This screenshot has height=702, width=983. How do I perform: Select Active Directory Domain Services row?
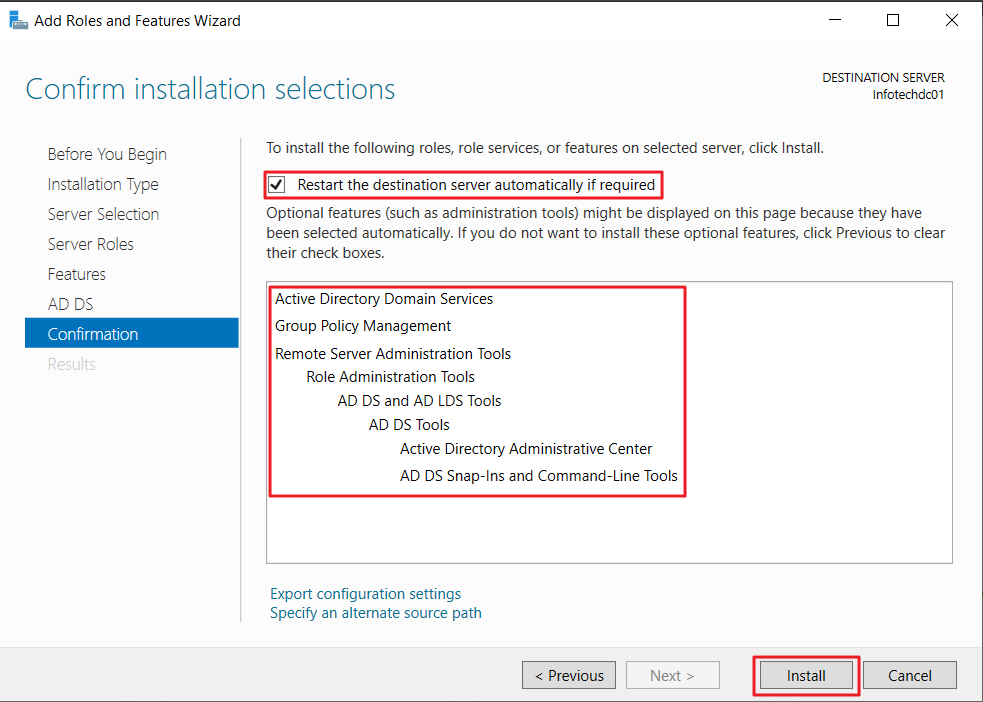pyautogui.click(x=384, y=299)
